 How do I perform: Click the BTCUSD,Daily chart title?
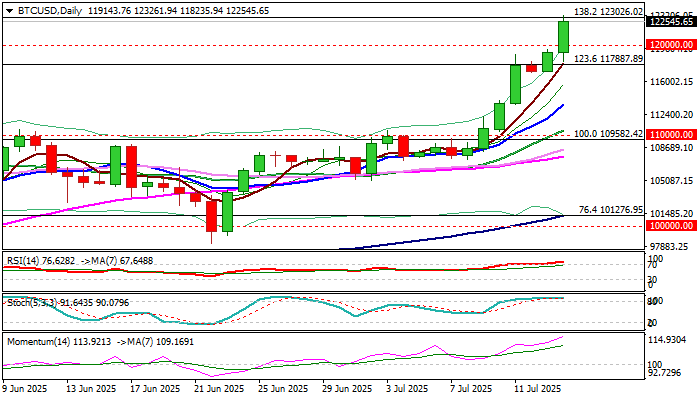pyautogui.click(x=50, y=11)
